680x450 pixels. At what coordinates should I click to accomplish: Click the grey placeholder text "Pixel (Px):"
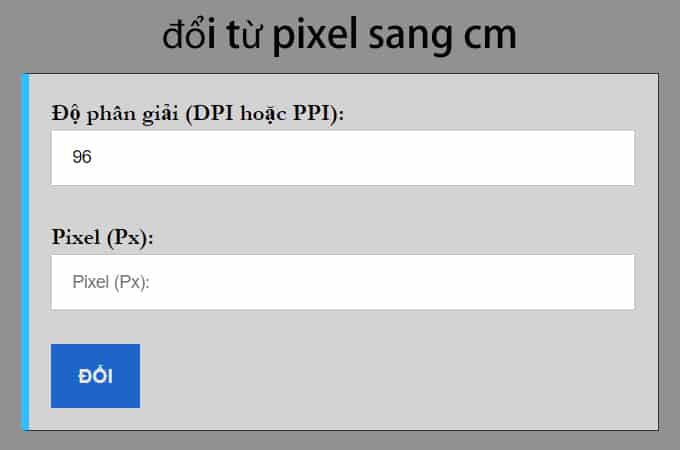(110, 282)
